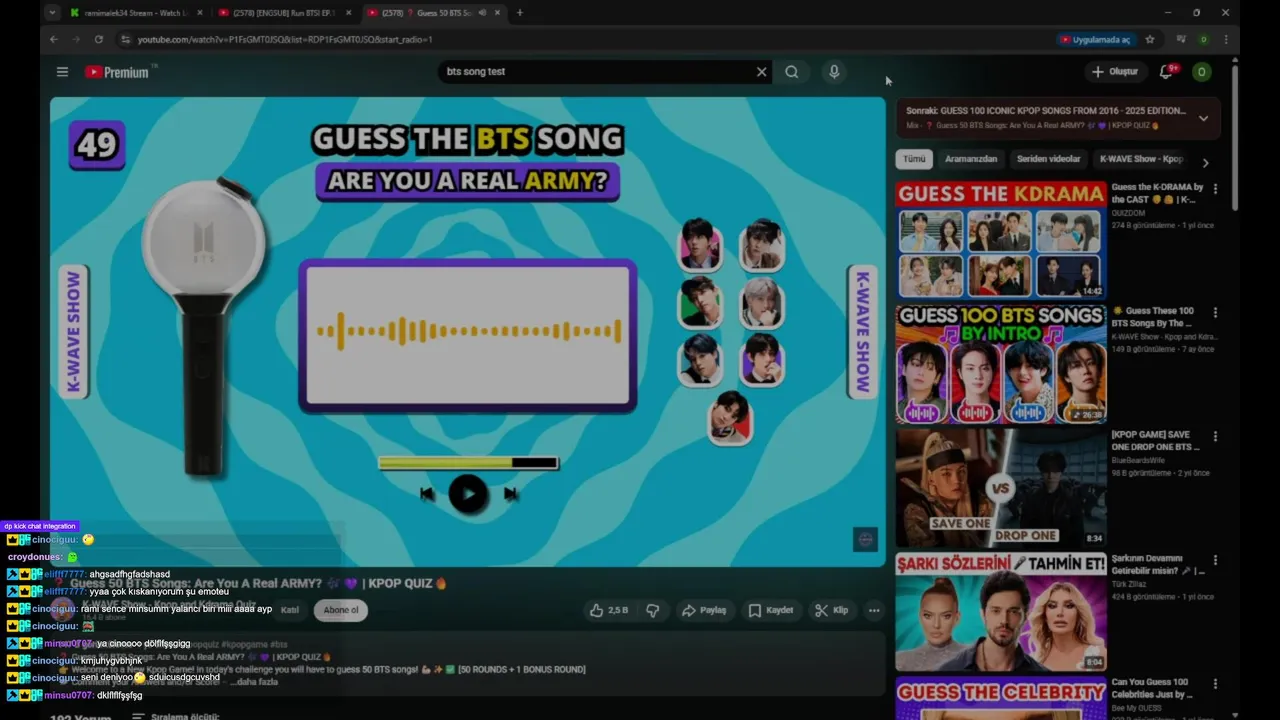Open the video more actions menu
Screen dimensions: 1280x720
pyautogui.click(x=874, y=610)
